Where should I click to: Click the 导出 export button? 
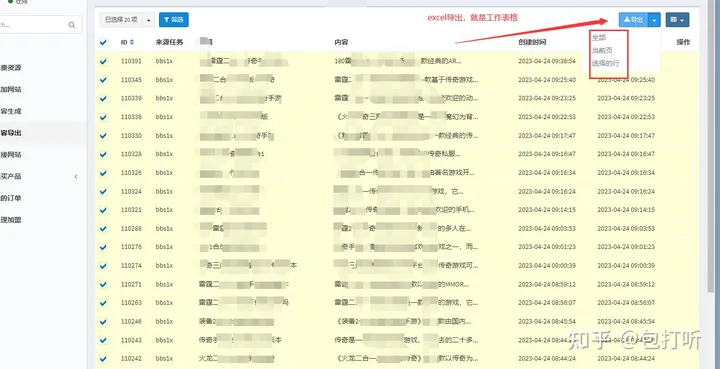point(633,20)
